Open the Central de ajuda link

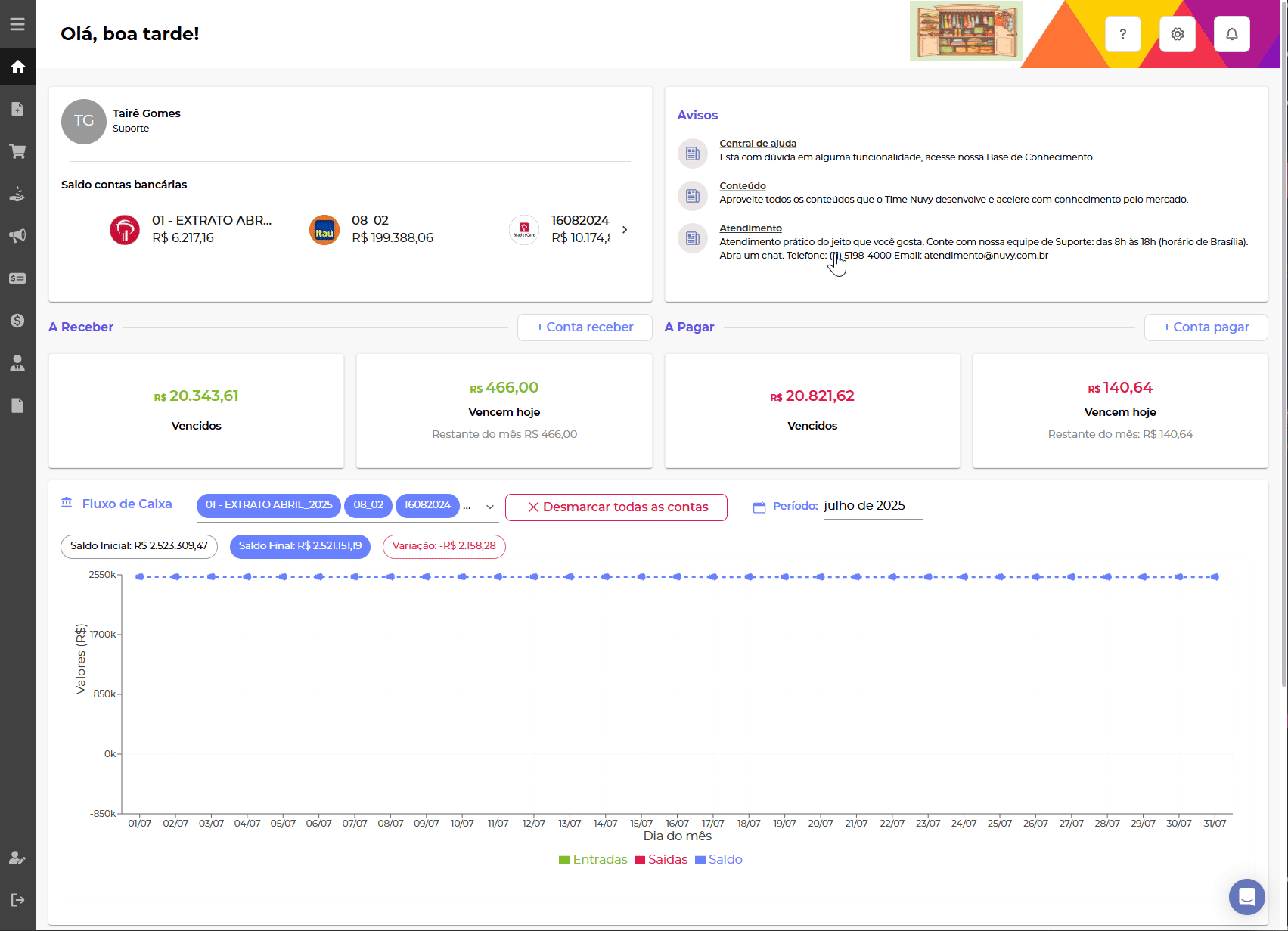click(x=757, y=144)
